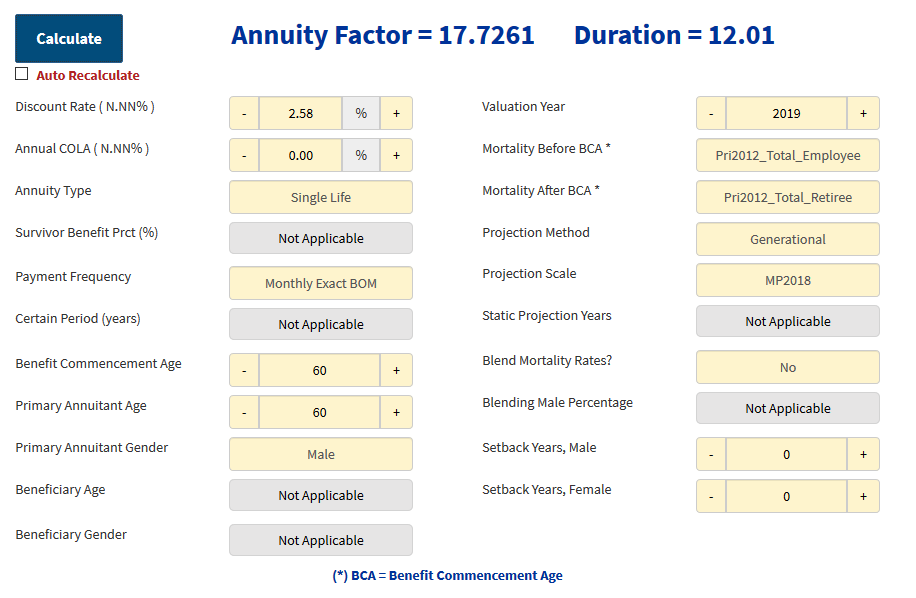Viewport: 916px width, 598px height.
Task: Increase Benefit Commencement Age by one
Action: (396, 370)
